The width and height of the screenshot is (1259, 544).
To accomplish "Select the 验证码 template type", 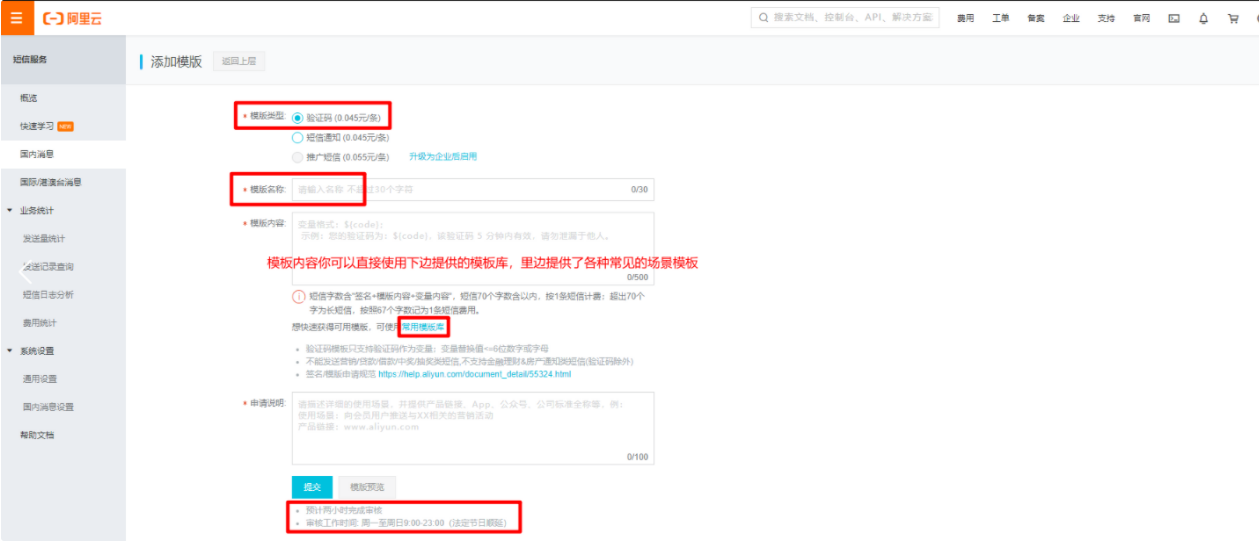I will (x=297, y=118).
